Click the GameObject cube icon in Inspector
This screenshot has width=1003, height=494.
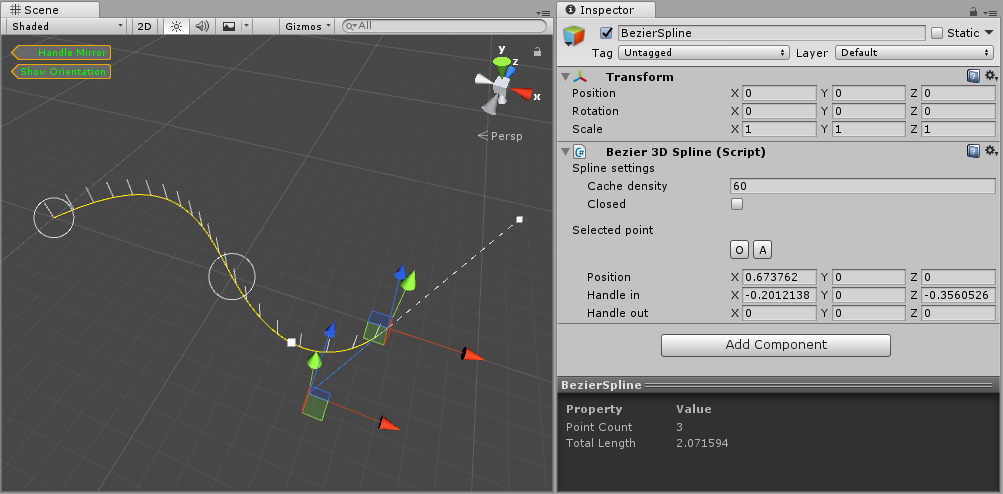(574, 35)
